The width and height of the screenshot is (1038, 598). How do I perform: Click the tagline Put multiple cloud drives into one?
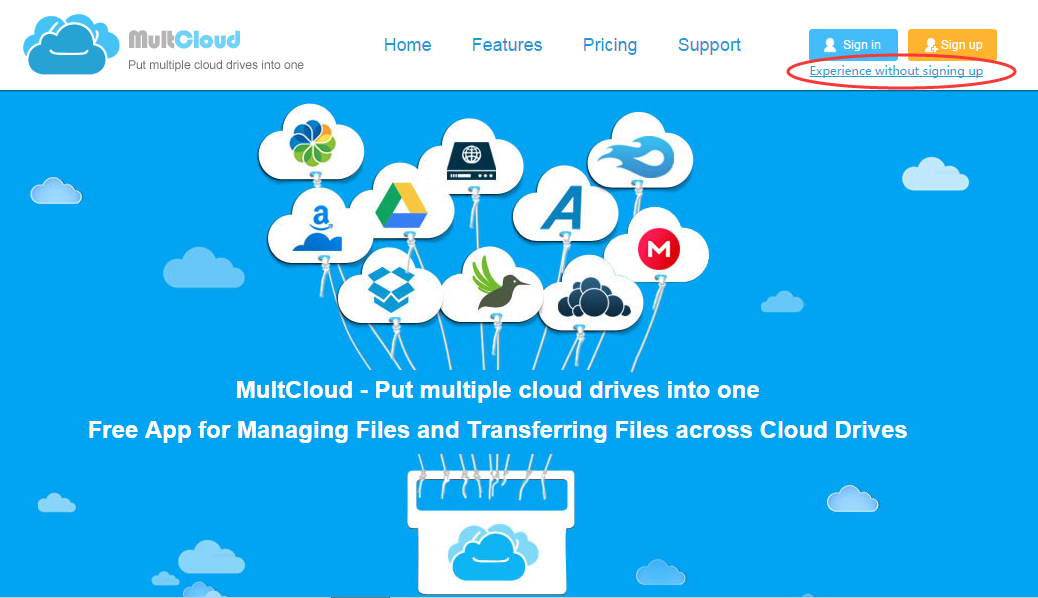(216, 65)
